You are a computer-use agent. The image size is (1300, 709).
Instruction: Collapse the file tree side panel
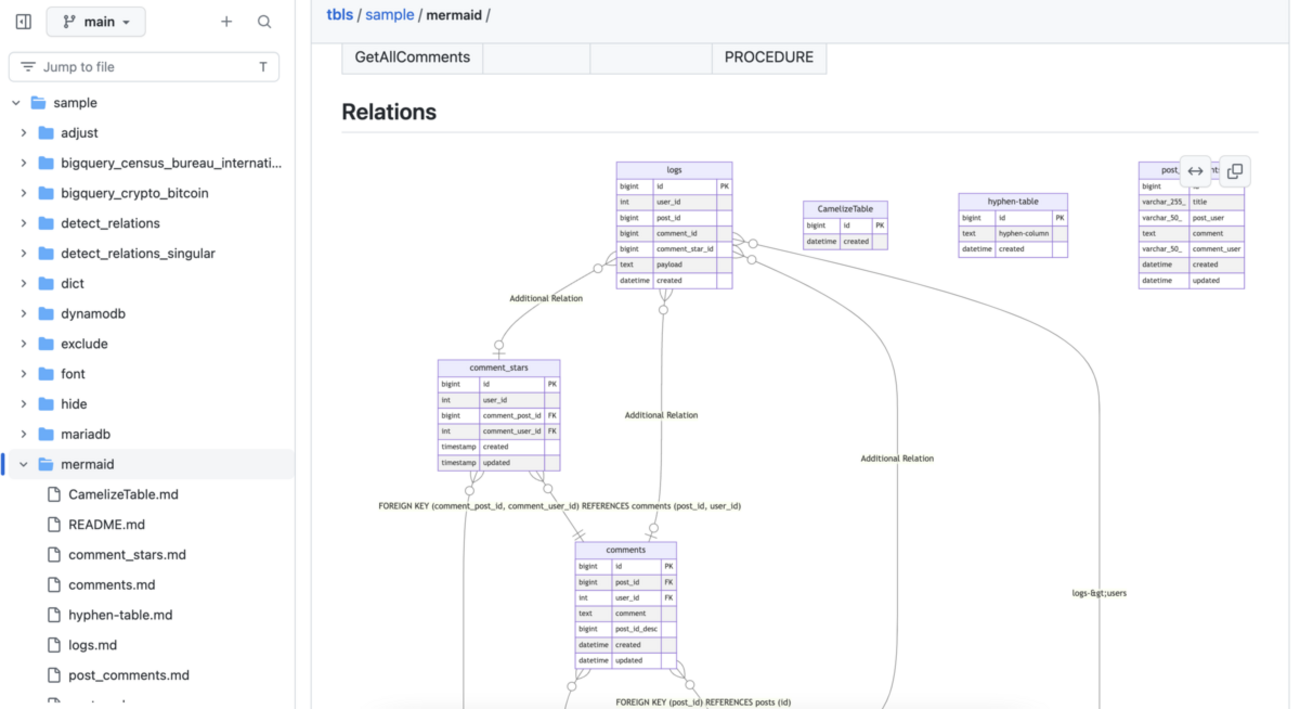click(x=24, y=21)
